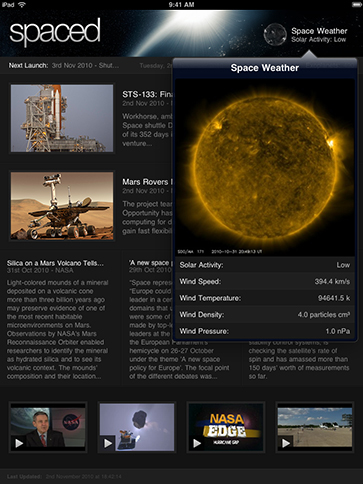Select the Wind Pressure 1.0 nPa row
The width and height of the screenshot is (363, 484).
point(265,331)
